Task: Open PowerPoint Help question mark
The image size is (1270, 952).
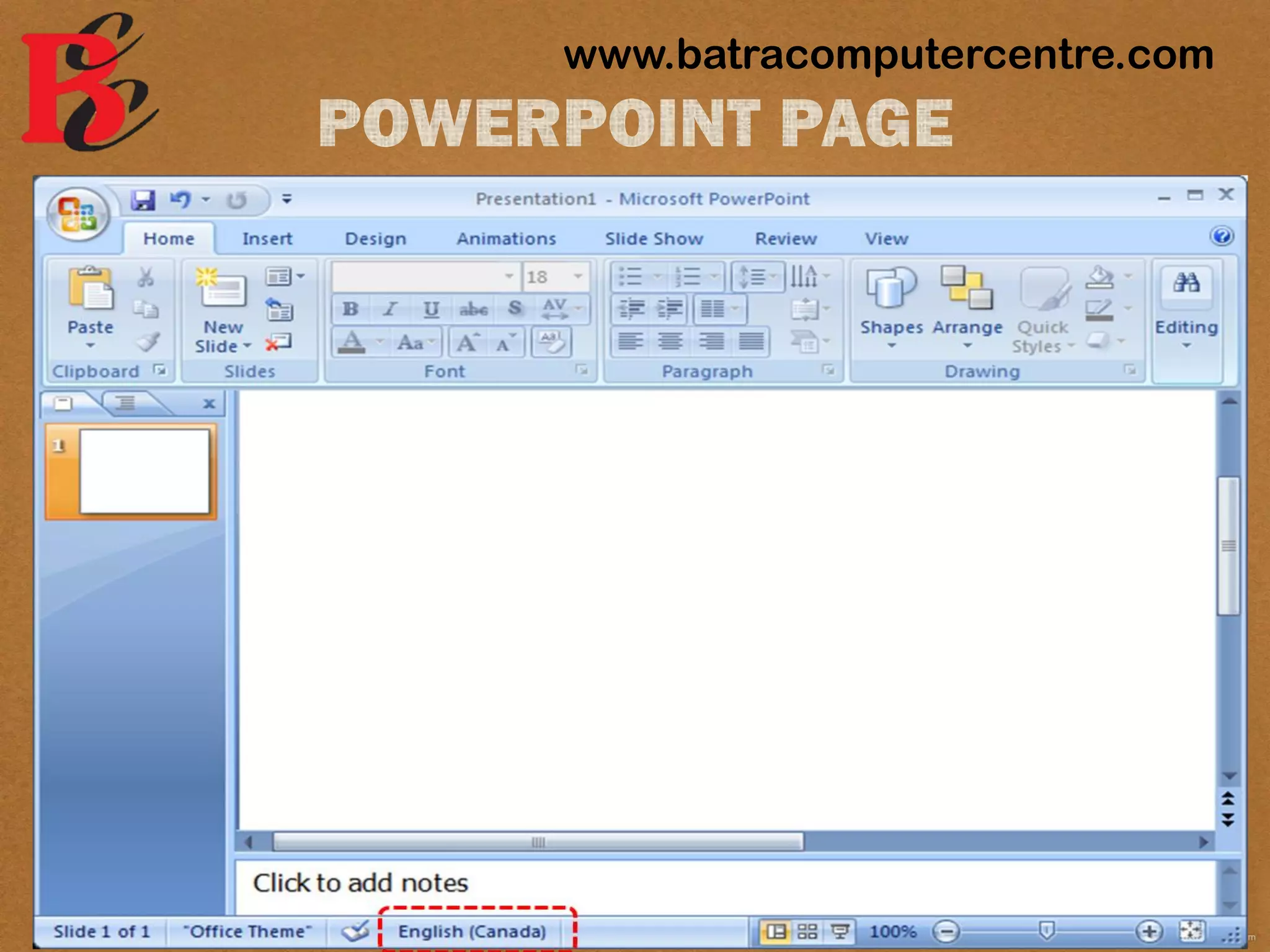Action: (x=1222, y=236)
